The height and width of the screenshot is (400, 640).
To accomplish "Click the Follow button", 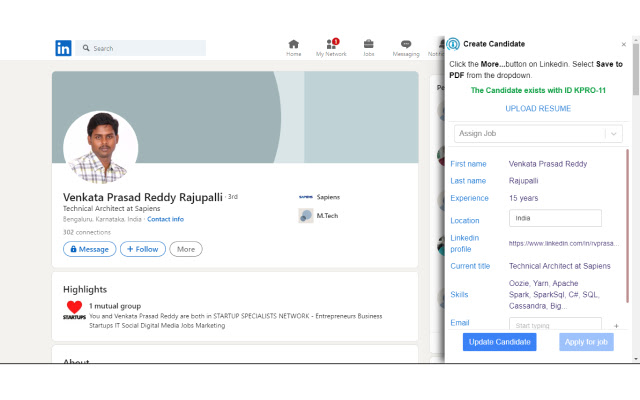I will 143,249.
